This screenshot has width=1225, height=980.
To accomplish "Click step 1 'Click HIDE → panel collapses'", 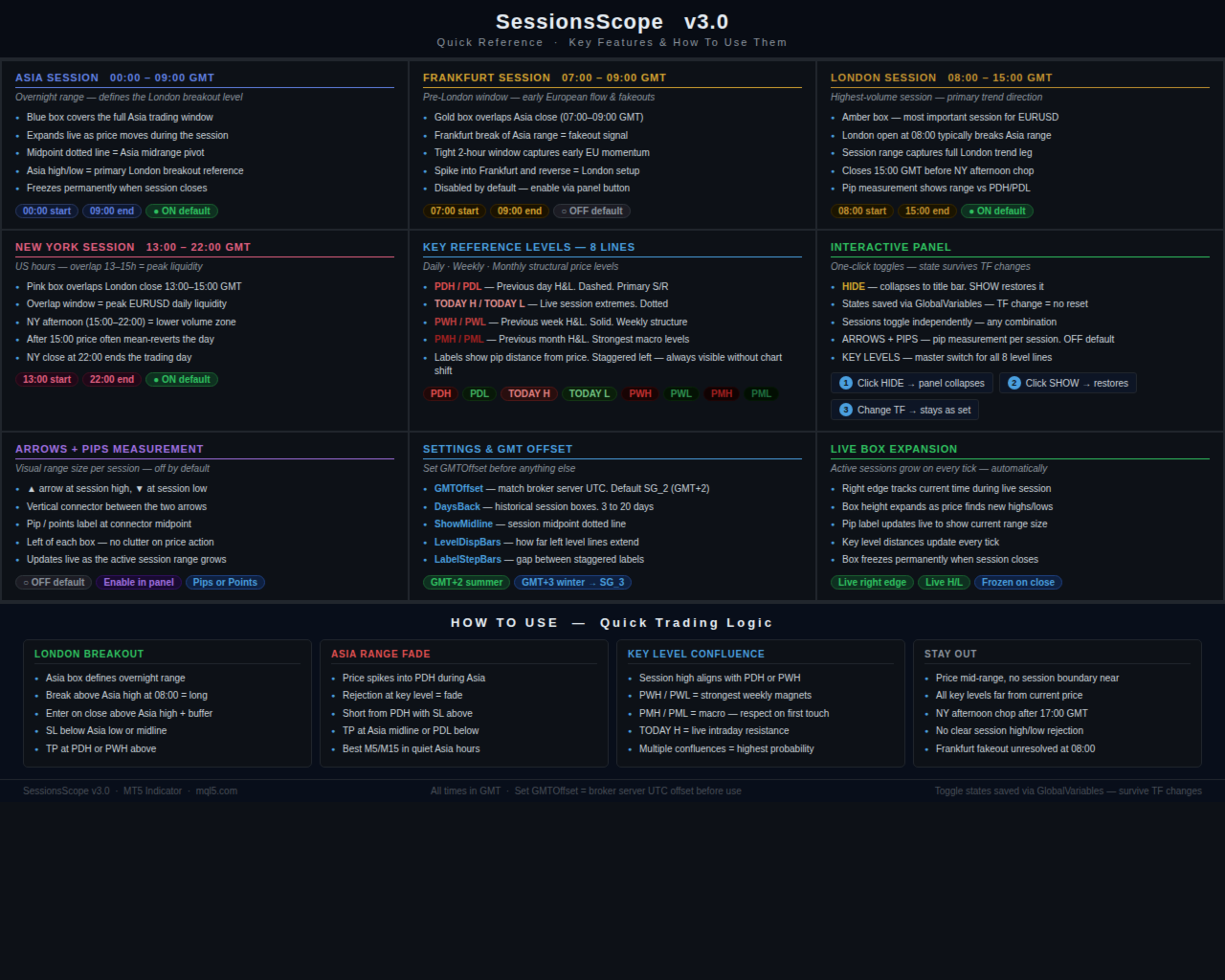I will [x=912, y=383].
